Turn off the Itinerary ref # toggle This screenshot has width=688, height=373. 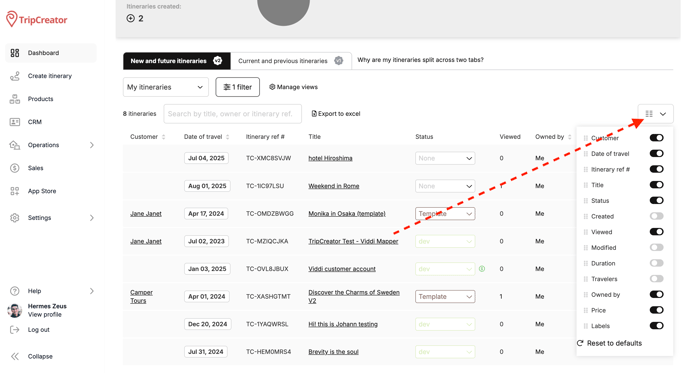656,169
